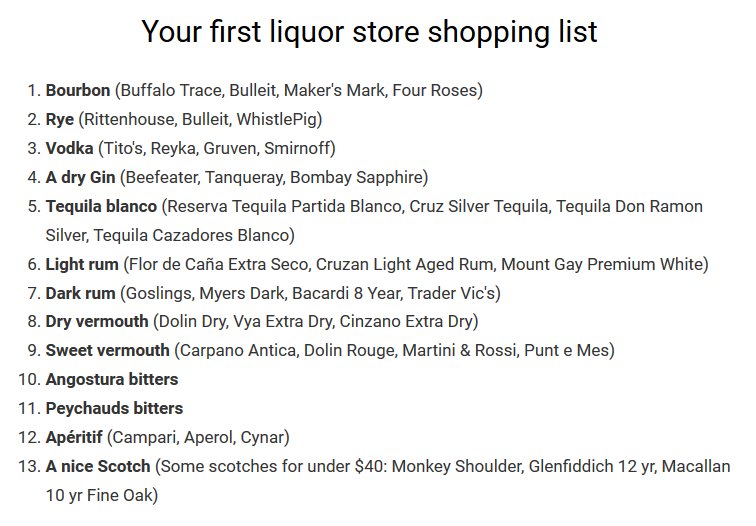Click the Dark rum list item

[x=81, y=293]
